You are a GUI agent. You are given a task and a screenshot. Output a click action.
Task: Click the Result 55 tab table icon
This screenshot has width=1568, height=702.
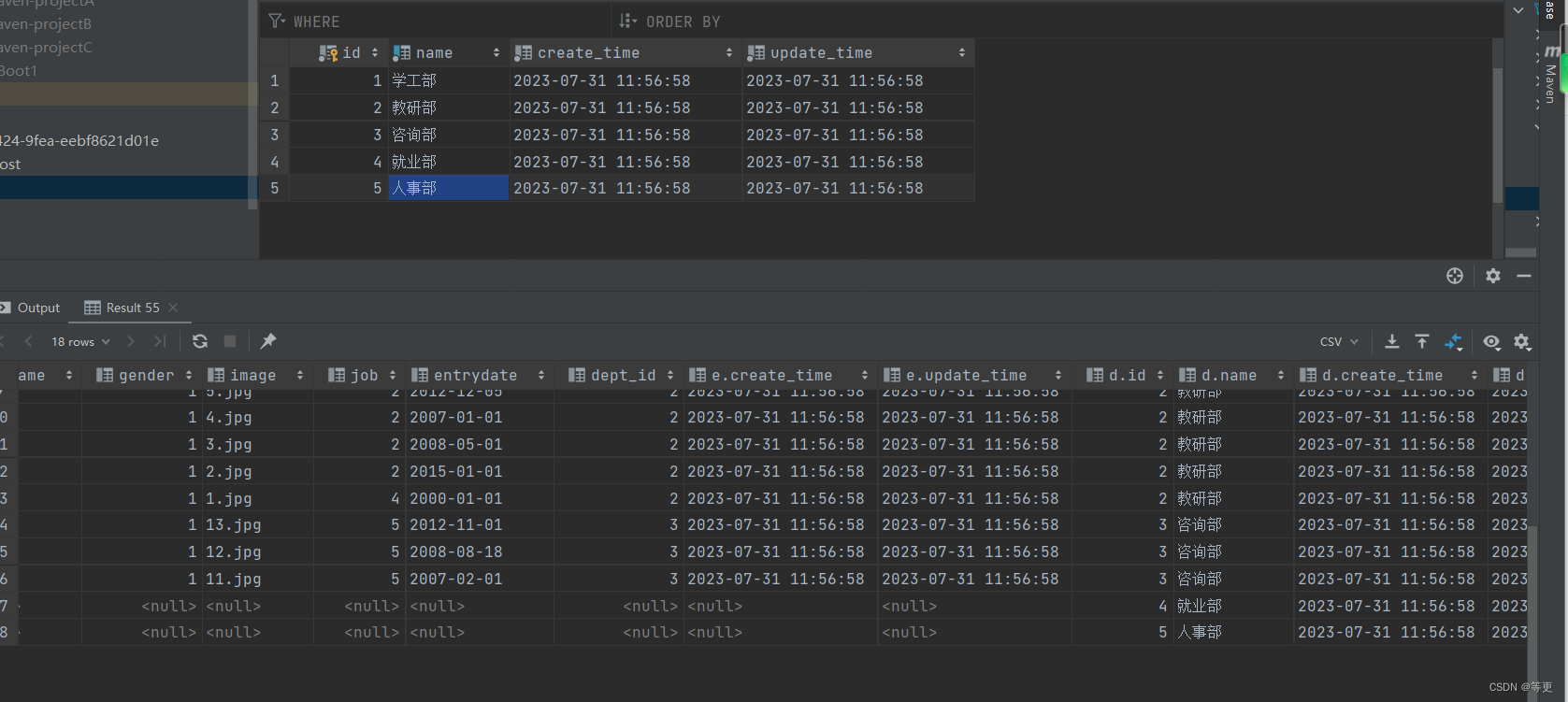(x=93, y=308)
